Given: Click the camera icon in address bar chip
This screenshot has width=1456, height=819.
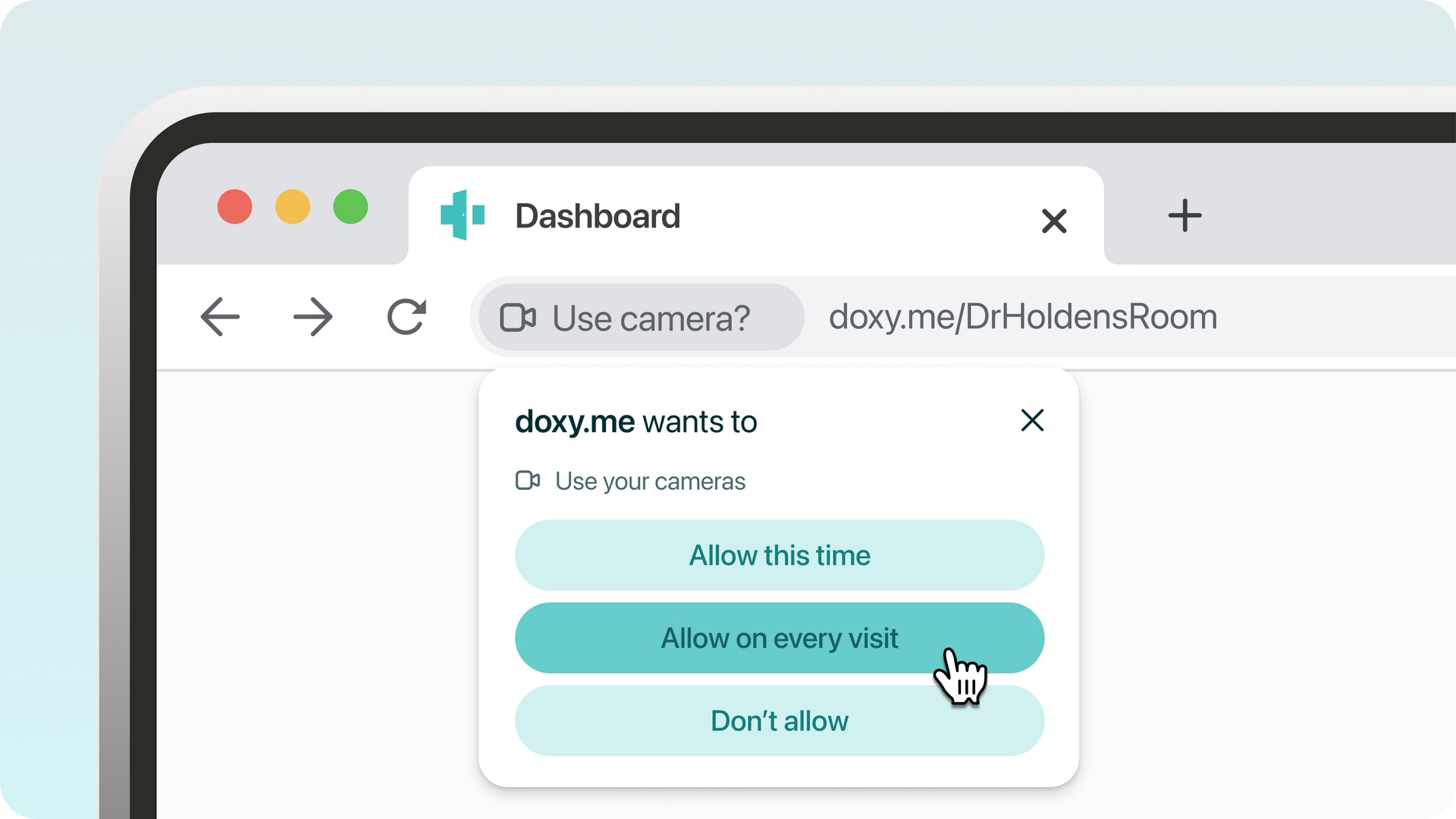Looking at the screenshot, I should tap(518, 318).
